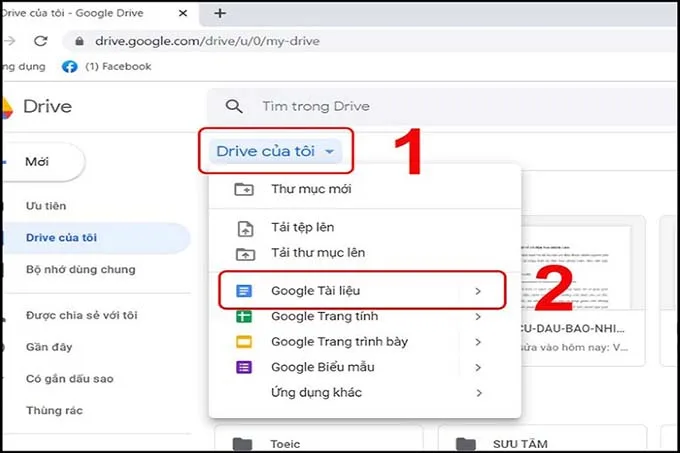Click the blue Google Docs icon
680x453 pixels.
[244, 291]
